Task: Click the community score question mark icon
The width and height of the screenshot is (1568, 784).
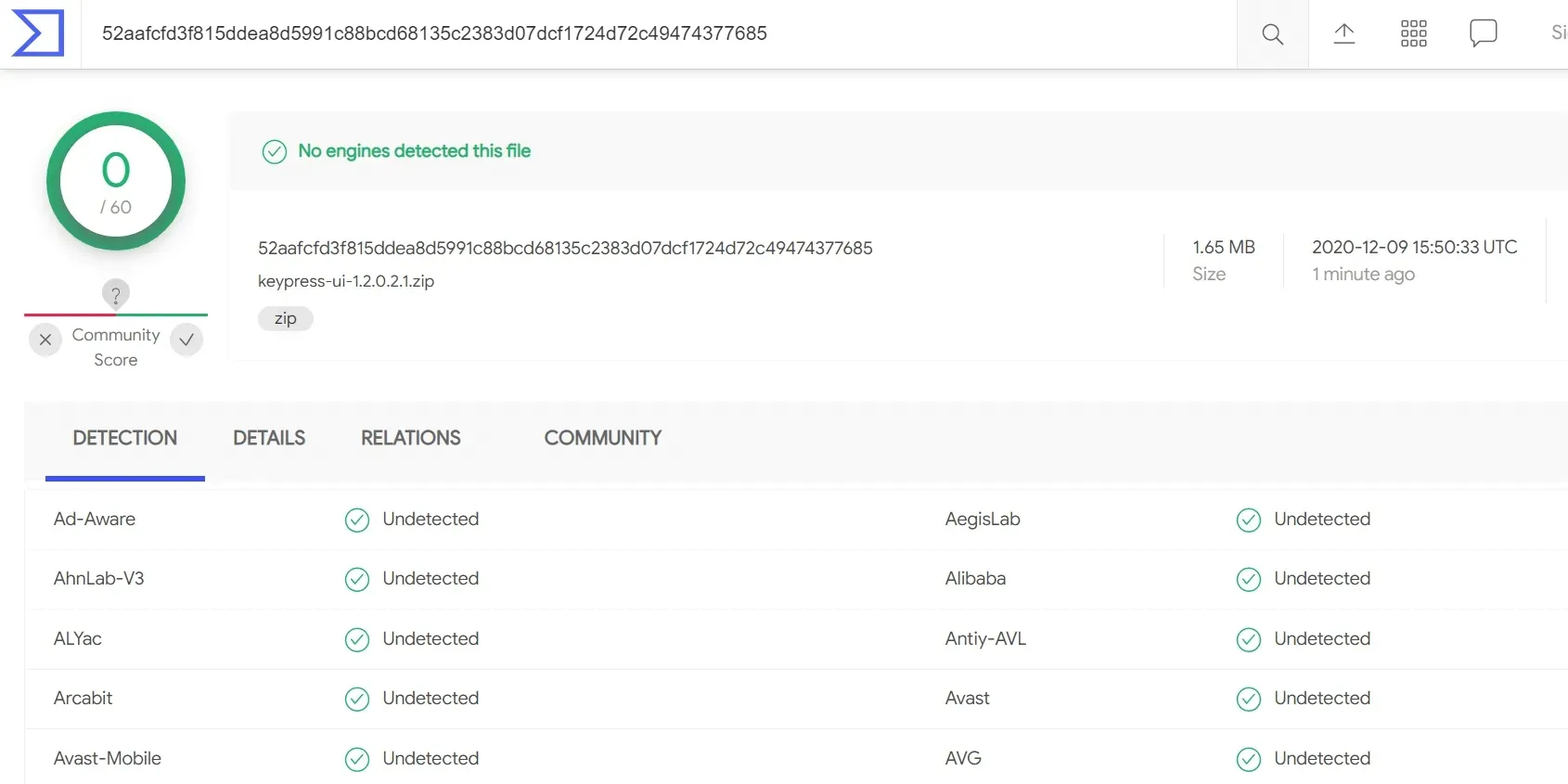Action: click(116, 295)
